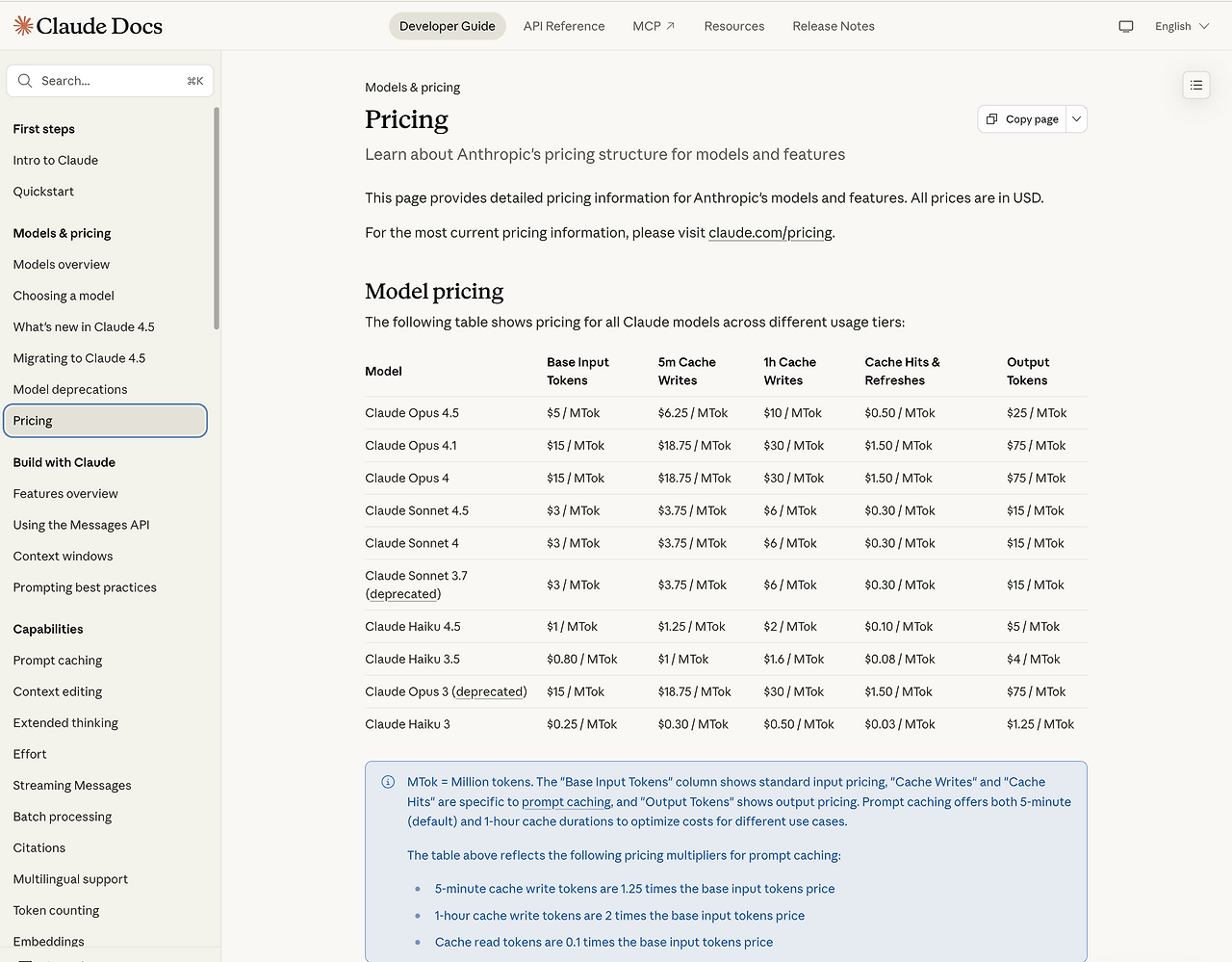Click the info icon in the MTok note
Viewport: 1232px width, 962px height.
pos(388,782)
